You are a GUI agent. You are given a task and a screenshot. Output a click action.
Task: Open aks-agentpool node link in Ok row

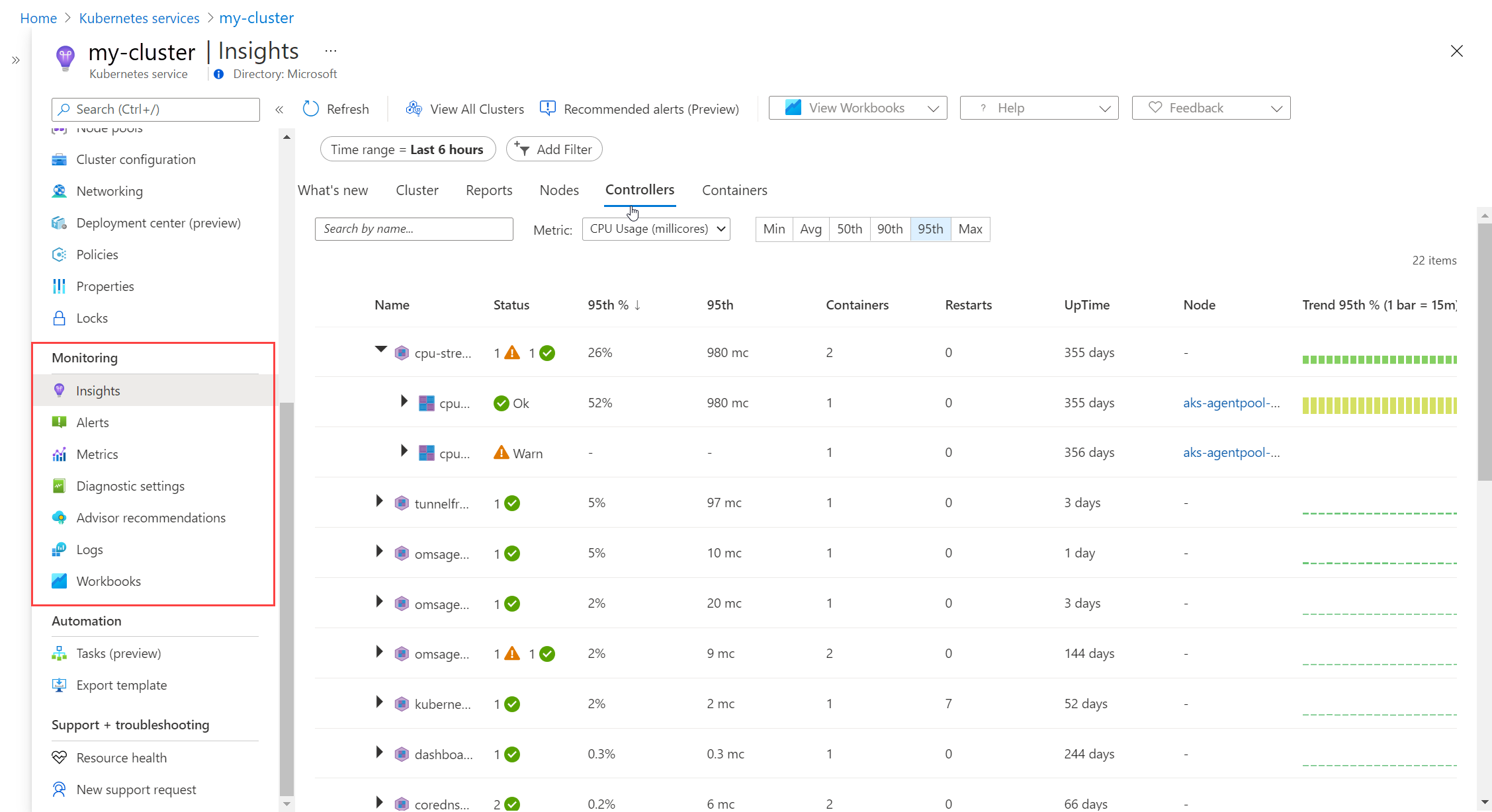(x=1231, y=403)
